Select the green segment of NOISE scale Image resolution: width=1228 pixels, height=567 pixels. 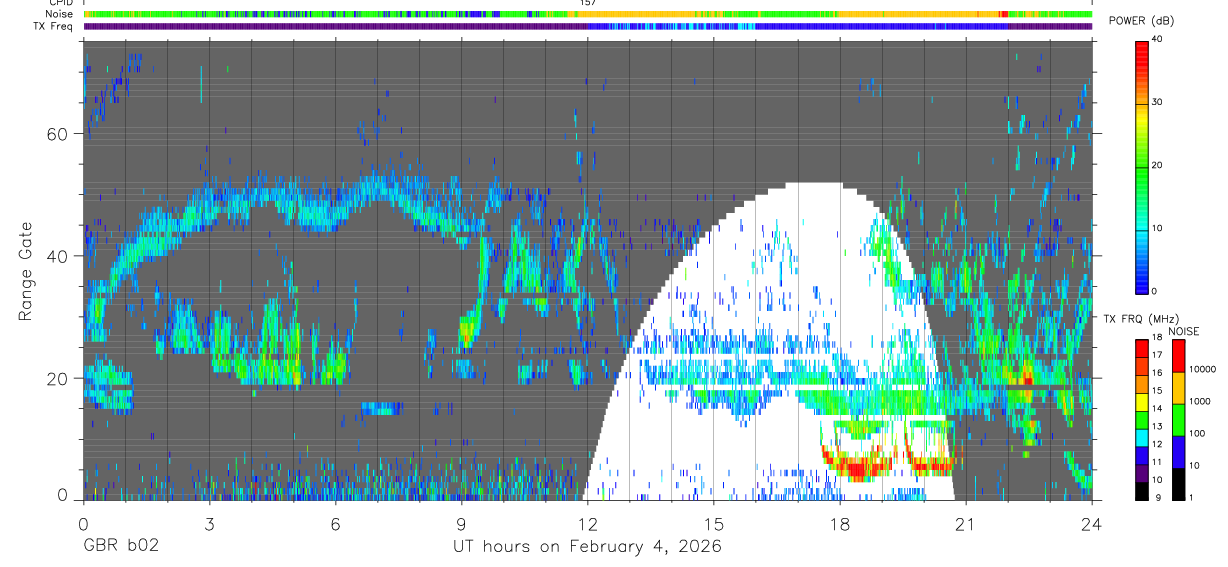(x=1178, y=420)
